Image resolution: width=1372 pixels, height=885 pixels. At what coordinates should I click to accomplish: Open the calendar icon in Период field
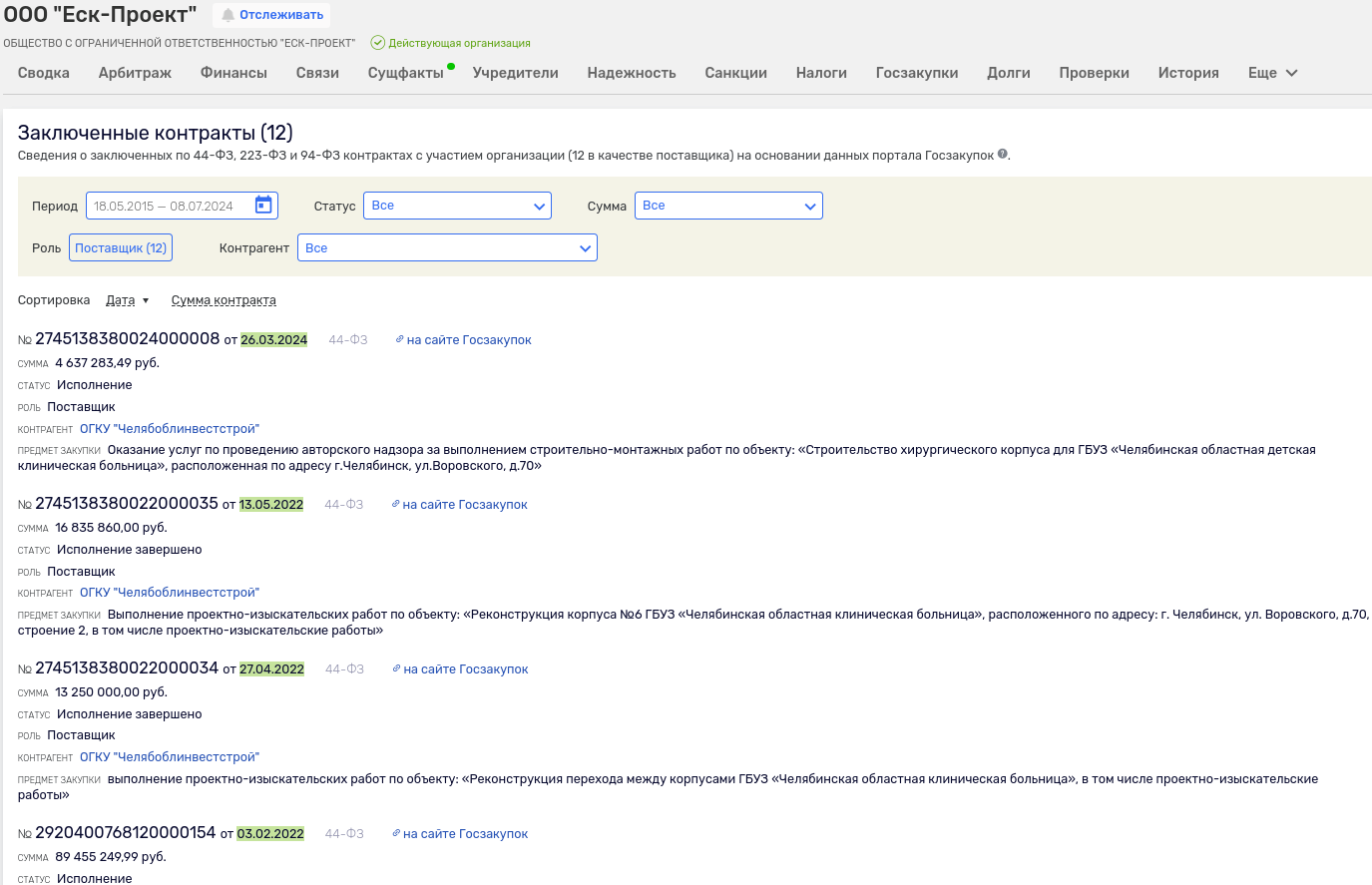(x=263, y=205)
